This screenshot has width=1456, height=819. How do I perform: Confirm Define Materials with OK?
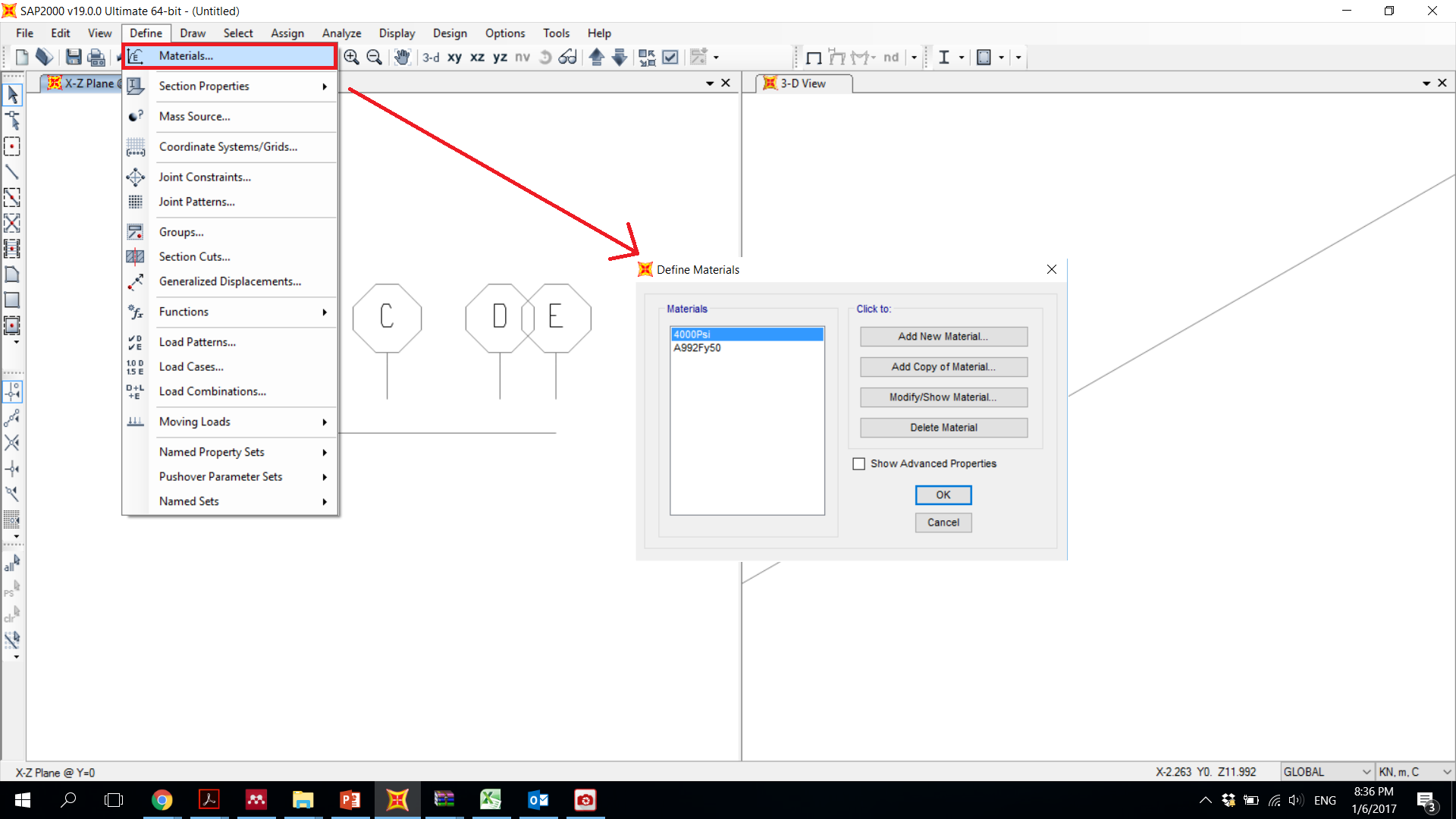(943, 495)
